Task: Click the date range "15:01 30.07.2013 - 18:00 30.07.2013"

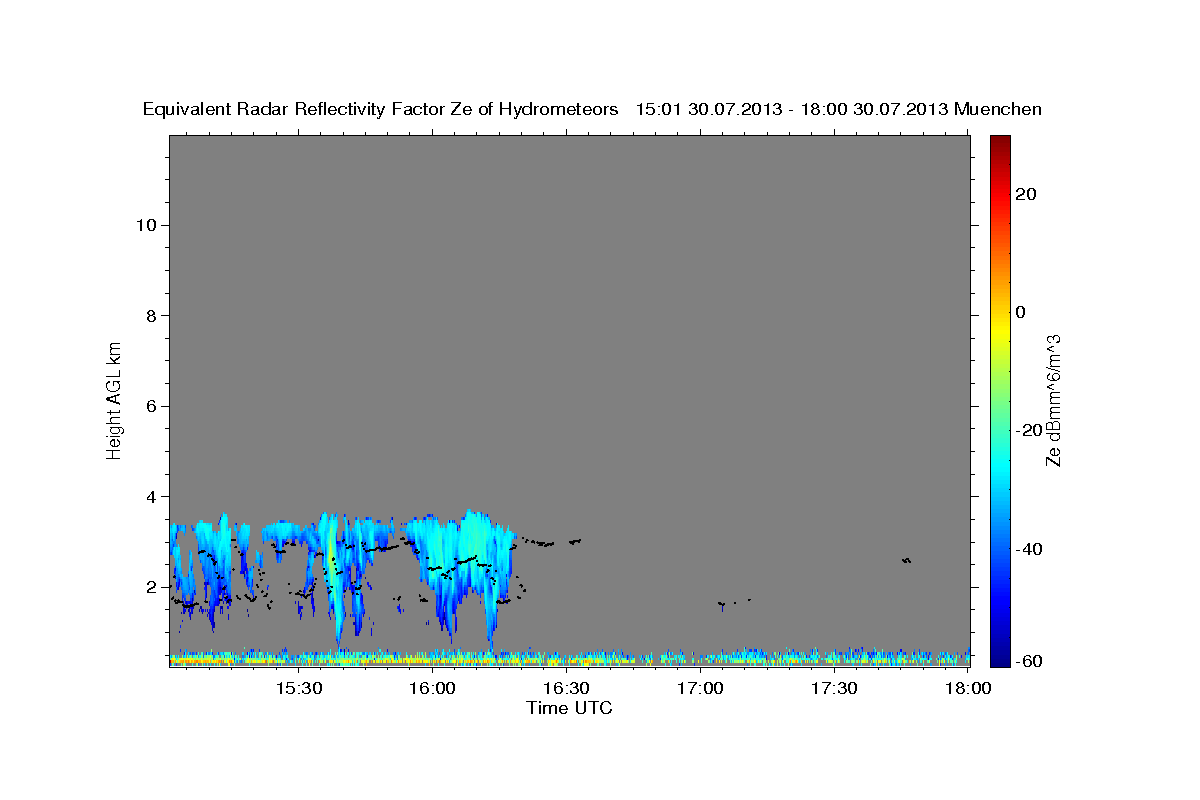Action: point(792,109)
